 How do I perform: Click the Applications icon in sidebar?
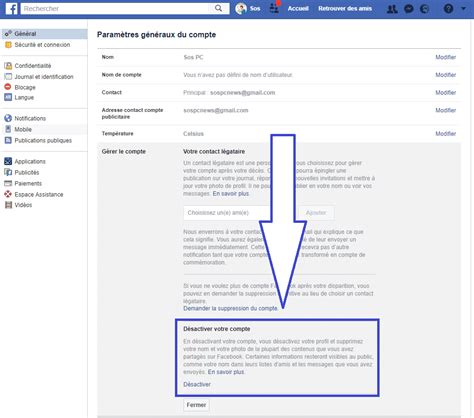pos(8,161)
